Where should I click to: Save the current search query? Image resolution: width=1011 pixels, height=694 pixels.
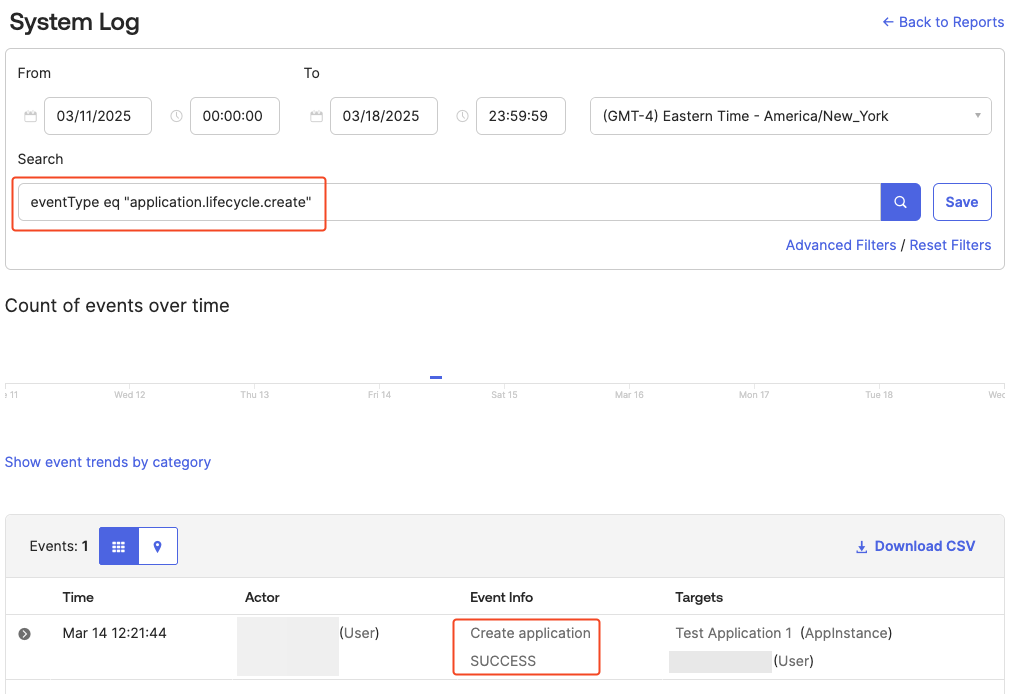pyautogui.click(x=961, y=202)
